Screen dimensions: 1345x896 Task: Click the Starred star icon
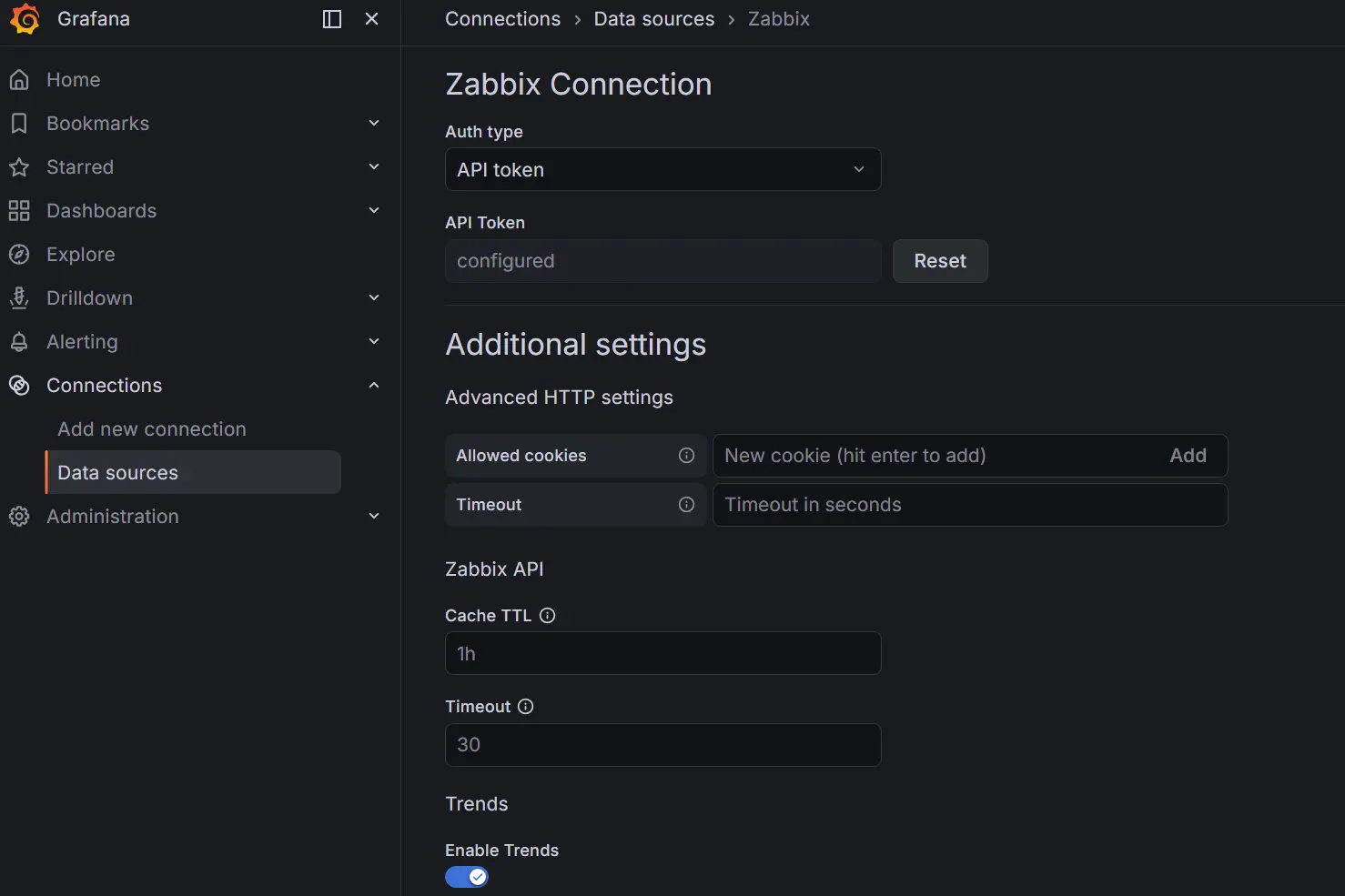click(19, 166)
